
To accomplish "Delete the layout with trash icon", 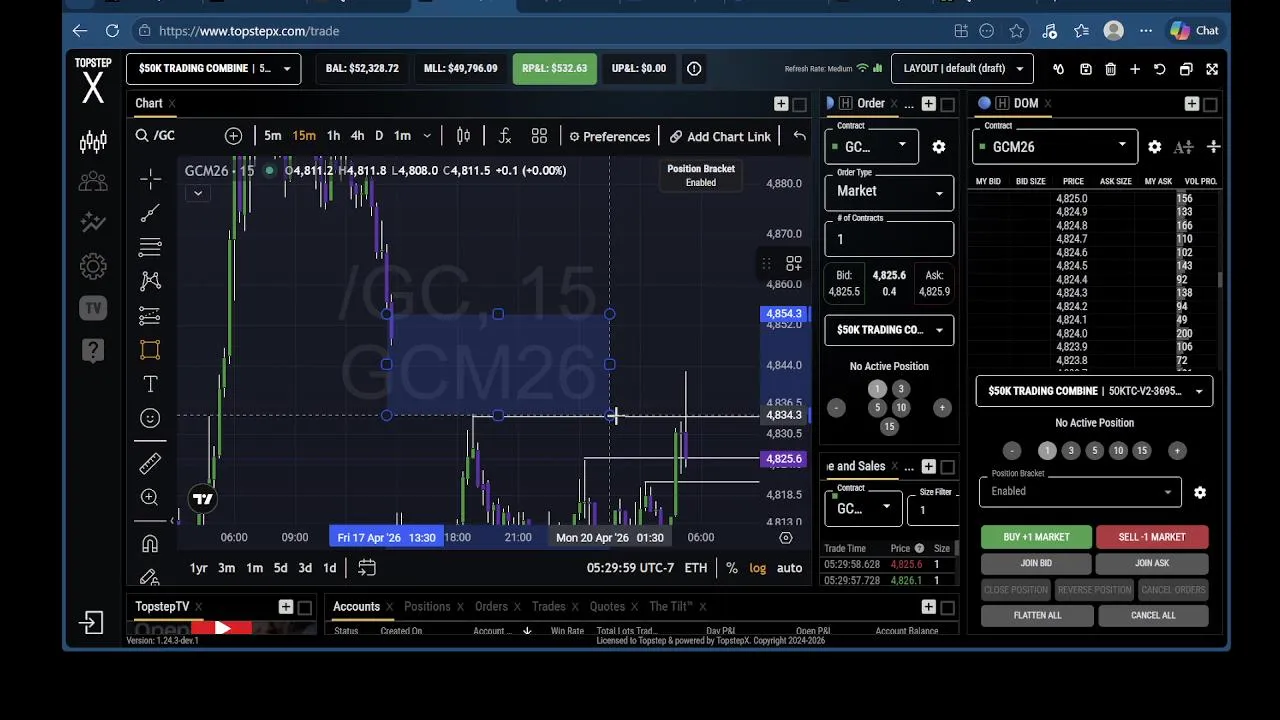I will click(1110, 69).
